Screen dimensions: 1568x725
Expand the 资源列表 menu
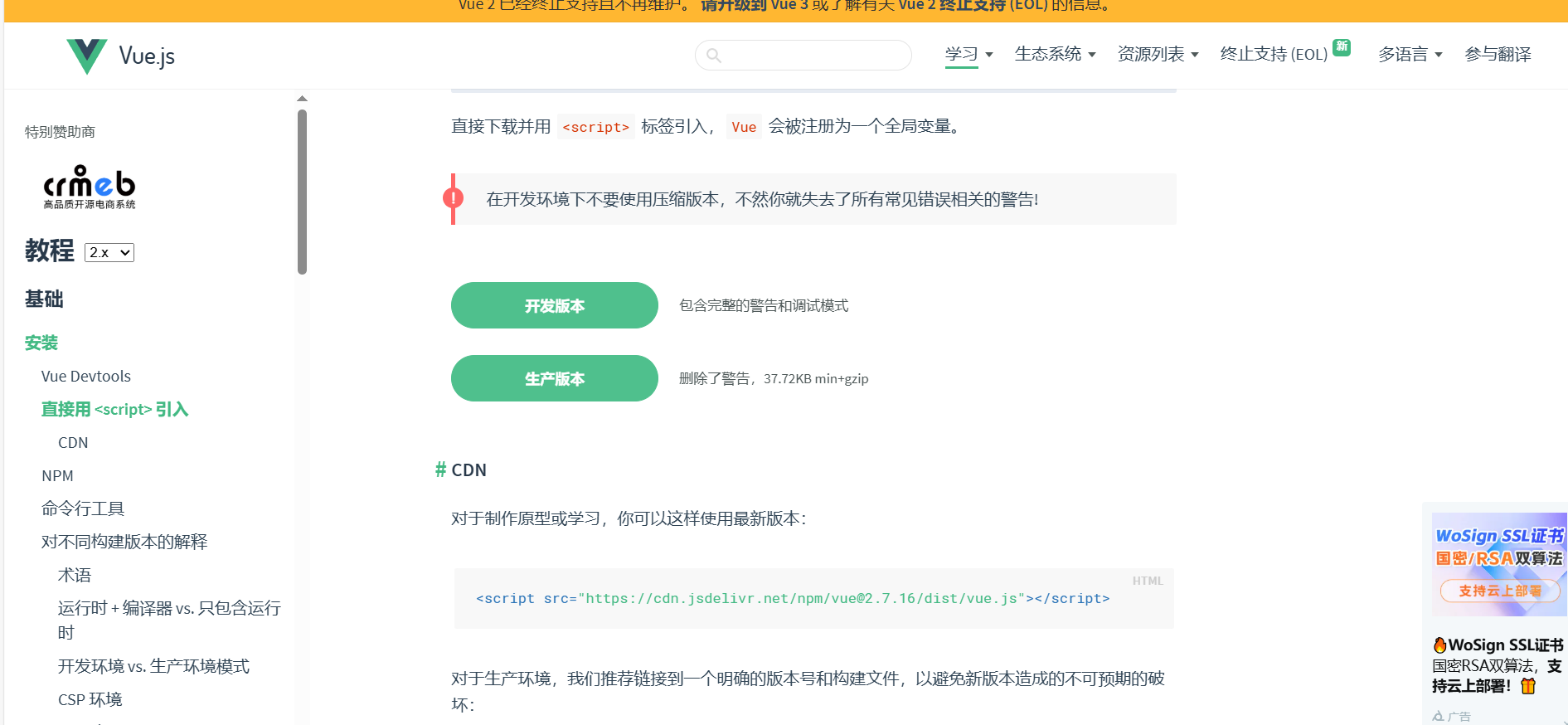point(1158,54)
